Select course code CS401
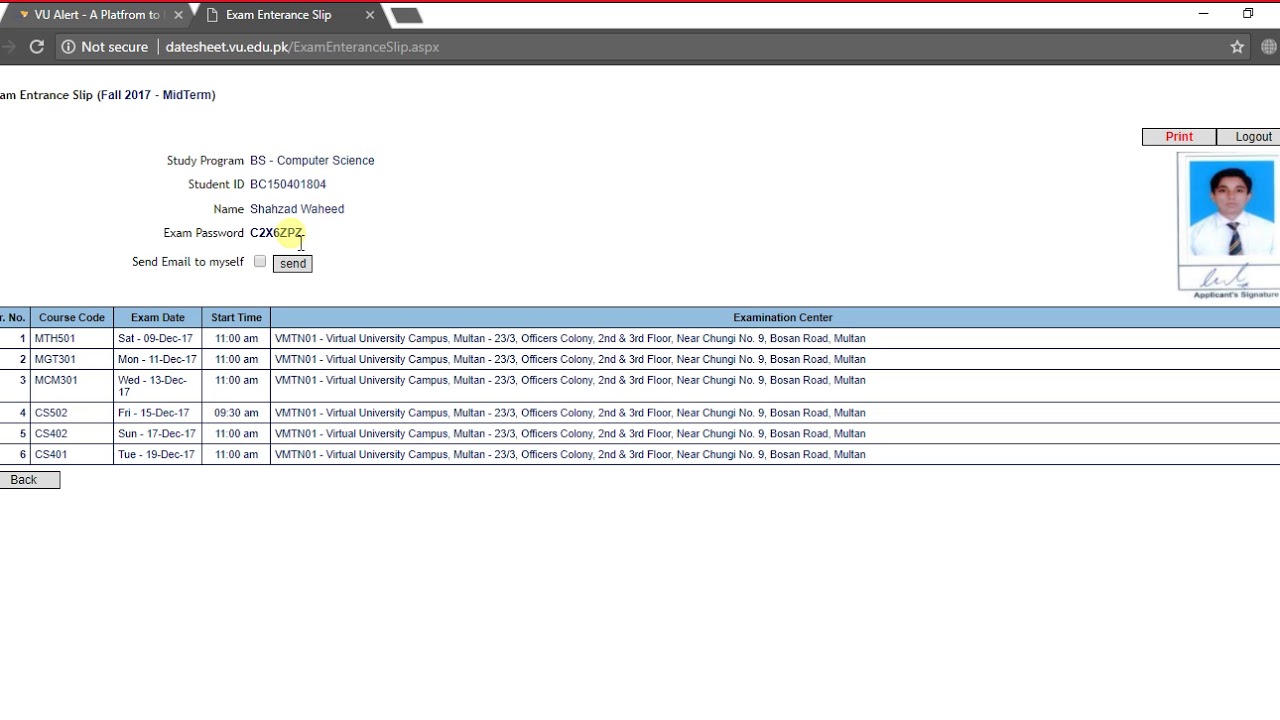 click(51, 454)
